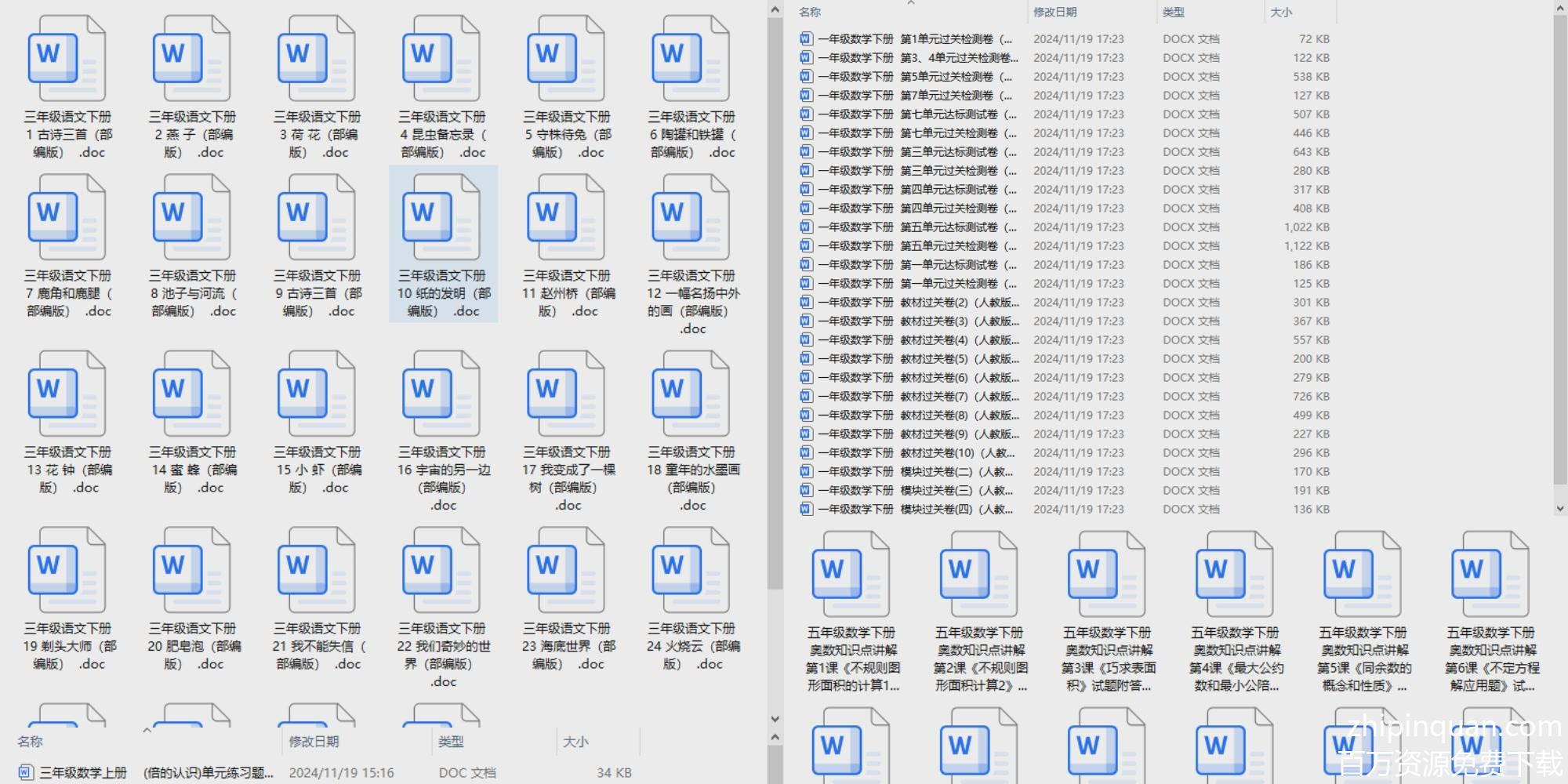
Task: Click the 21 我不能失信 file icon
Action: point(316,570)
